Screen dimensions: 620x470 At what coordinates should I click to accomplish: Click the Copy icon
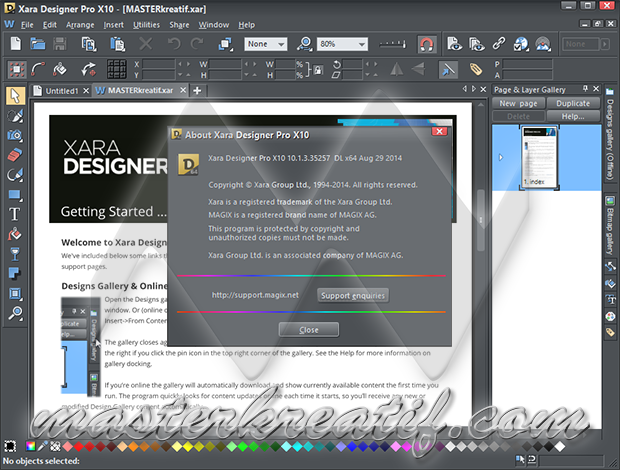click(89, 43)
